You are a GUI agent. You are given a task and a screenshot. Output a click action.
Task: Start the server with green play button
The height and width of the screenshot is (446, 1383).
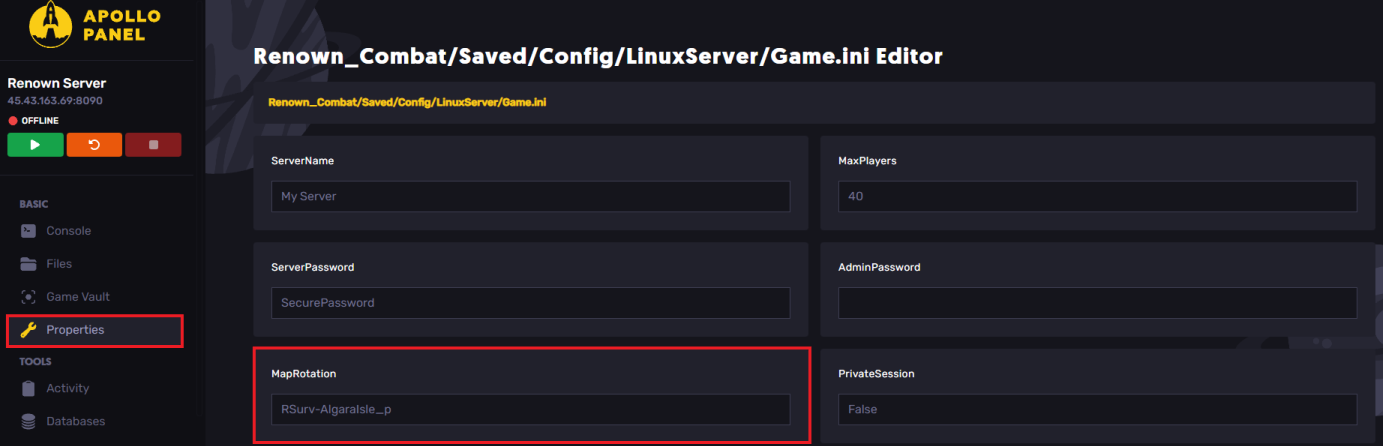[35, 145]
